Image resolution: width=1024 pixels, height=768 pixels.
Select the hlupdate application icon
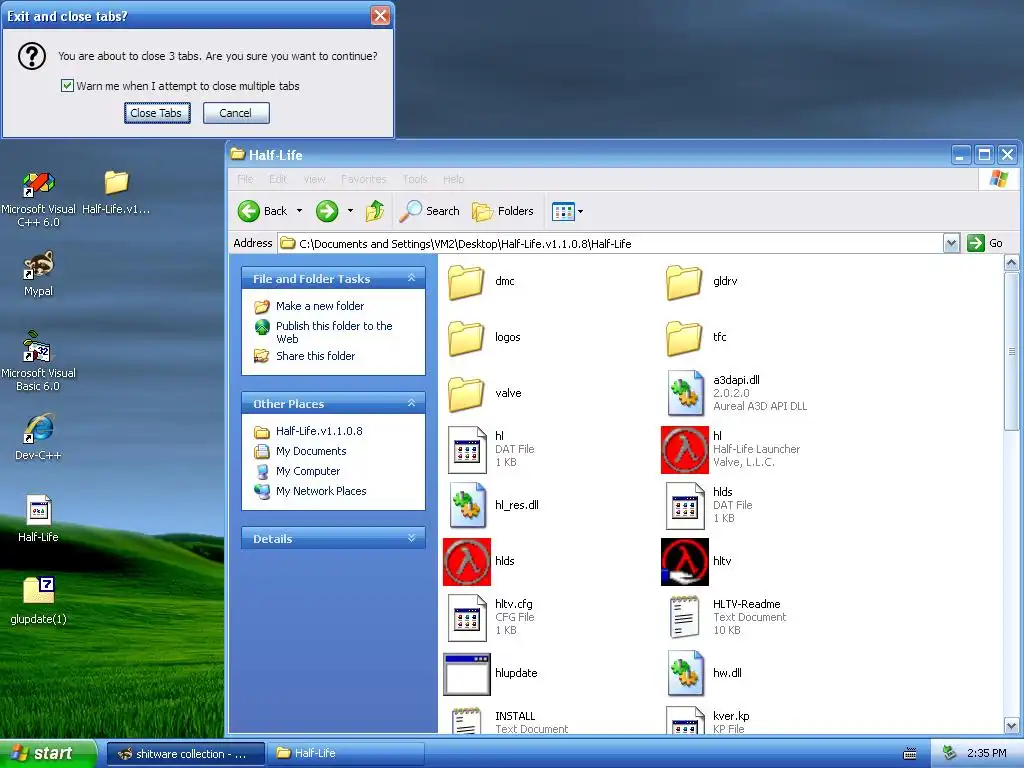(x=466, y=674)
